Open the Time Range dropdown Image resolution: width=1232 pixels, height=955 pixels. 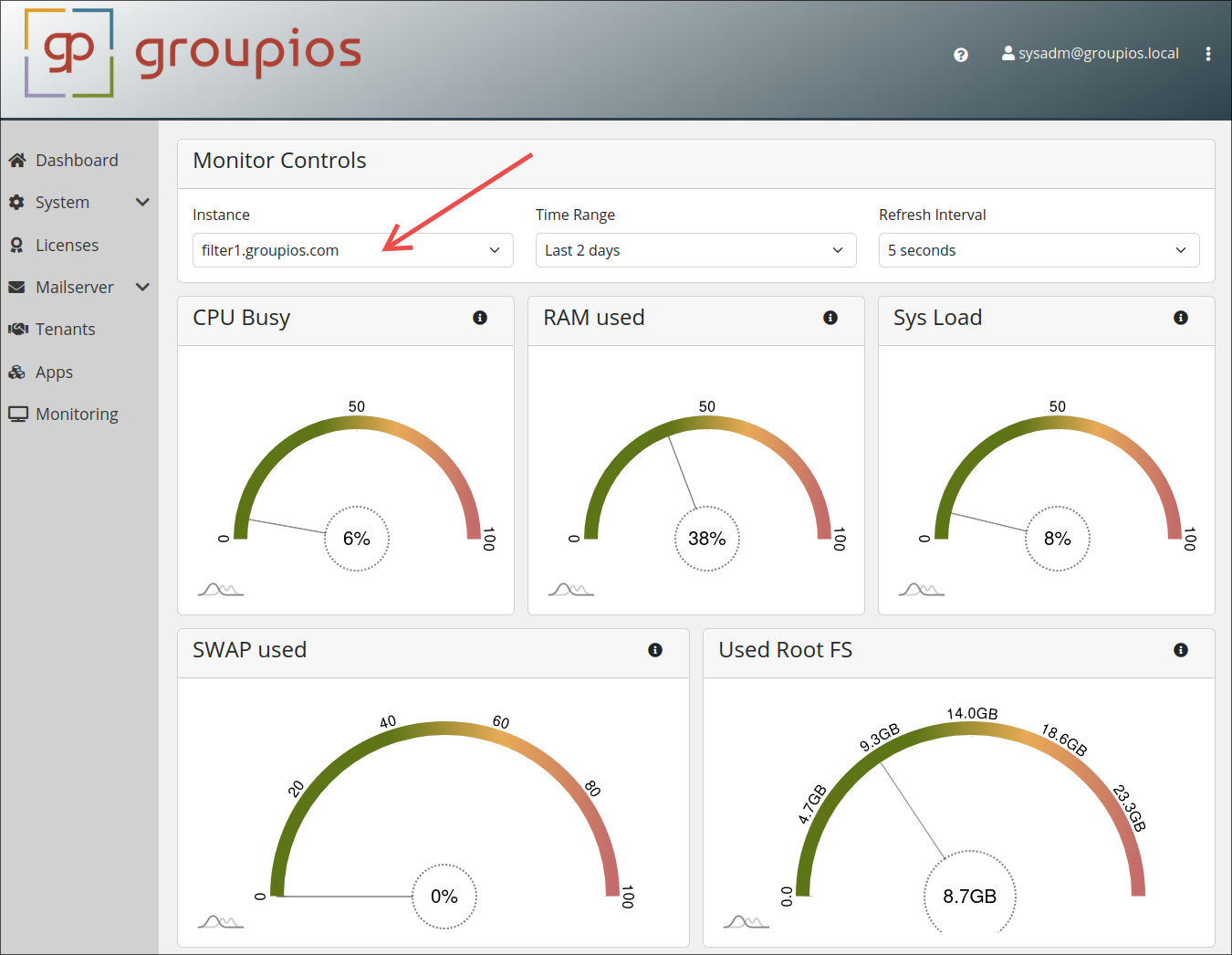pyautogui.click(x=695, y=250)
